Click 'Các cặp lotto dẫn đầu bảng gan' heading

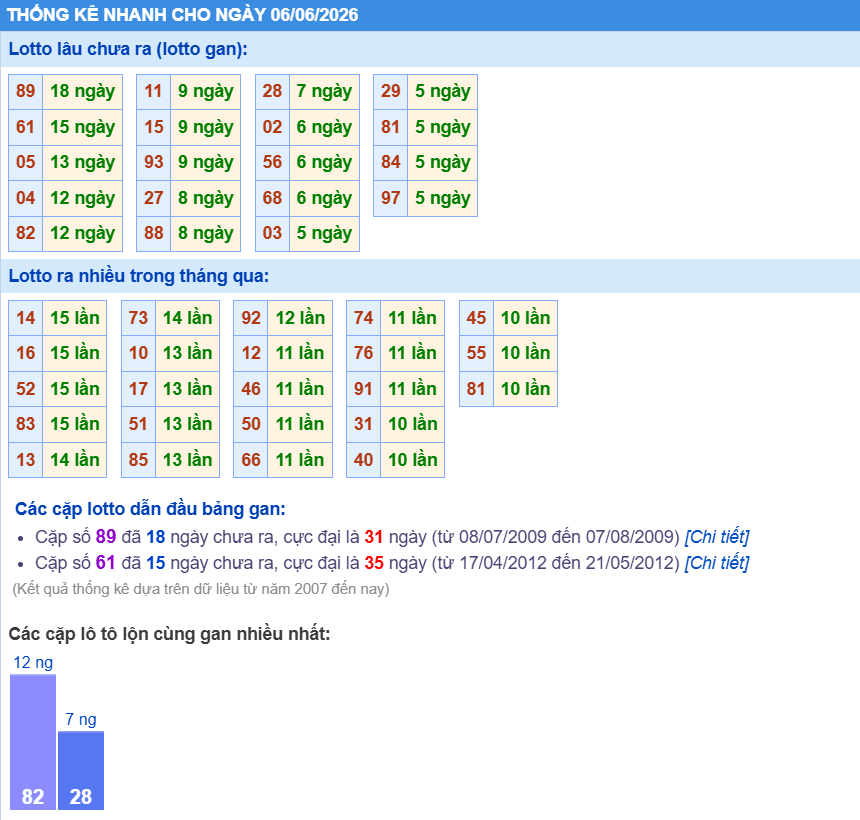[x=150, y=509]
